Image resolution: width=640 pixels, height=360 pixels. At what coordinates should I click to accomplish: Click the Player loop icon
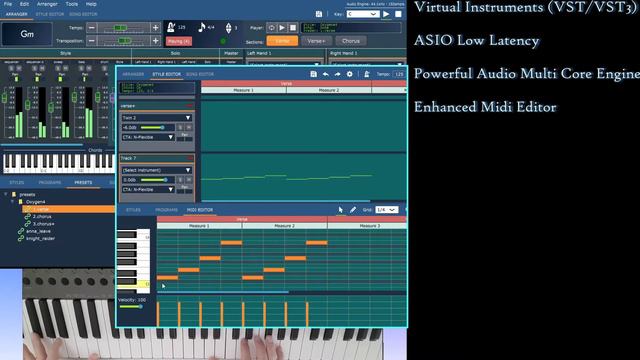(x=271, y=28)
